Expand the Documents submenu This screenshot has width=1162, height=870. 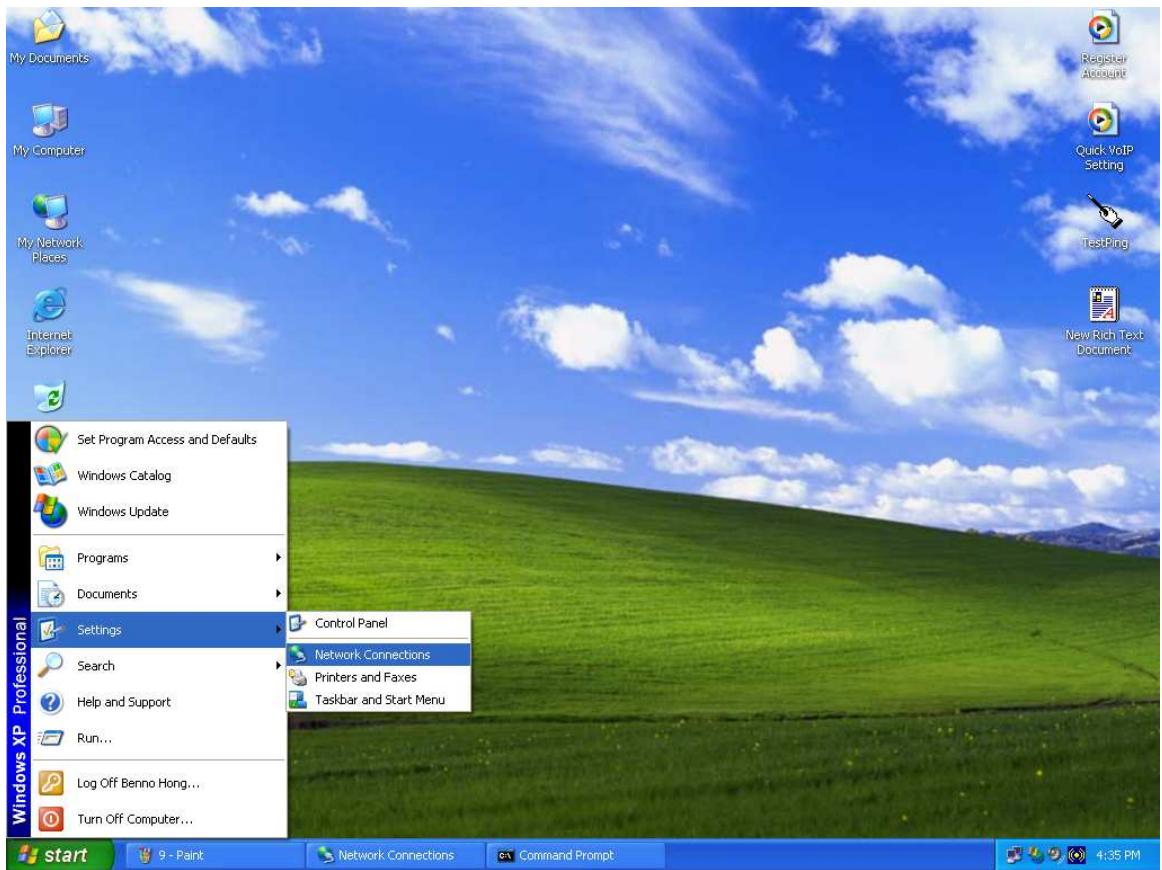[x=158, y=594]
